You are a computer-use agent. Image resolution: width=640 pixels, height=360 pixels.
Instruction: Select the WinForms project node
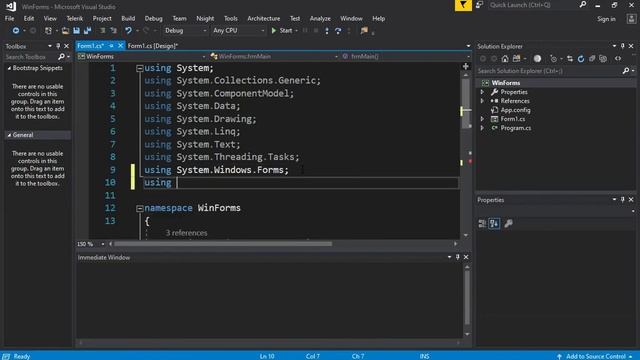pos(505,83)
